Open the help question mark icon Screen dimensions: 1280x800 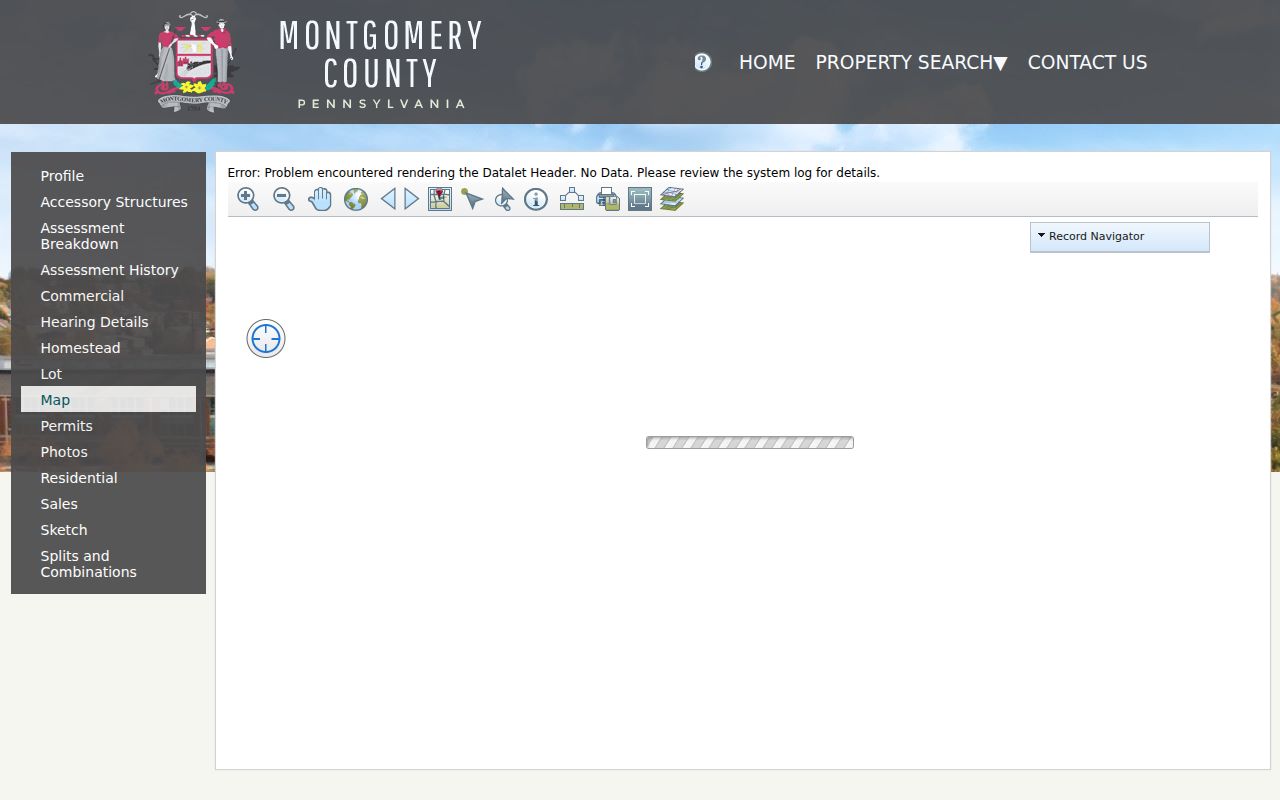(x=702, y=62)
